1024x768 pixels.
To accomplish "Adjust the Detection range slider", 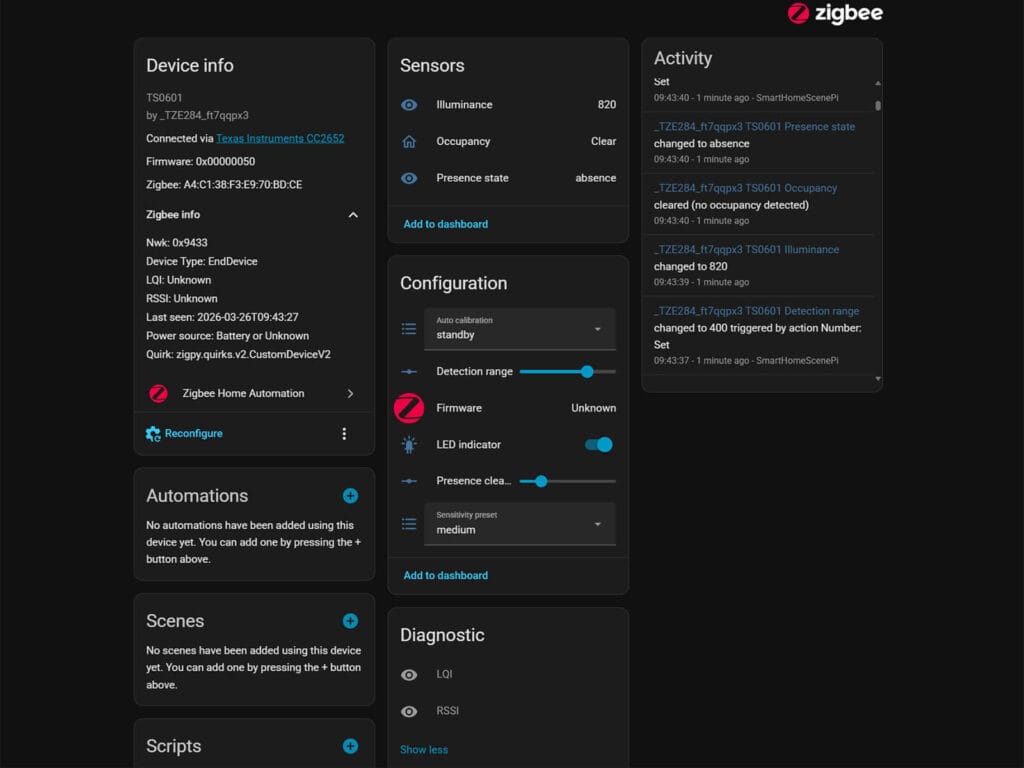I will [x=587, y=372].
